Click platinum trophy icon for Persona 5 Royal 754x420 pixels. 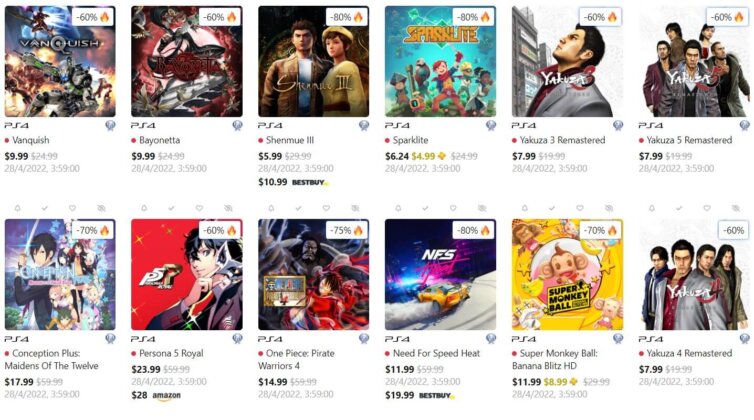pyautogui.click(x=237, y=339)
